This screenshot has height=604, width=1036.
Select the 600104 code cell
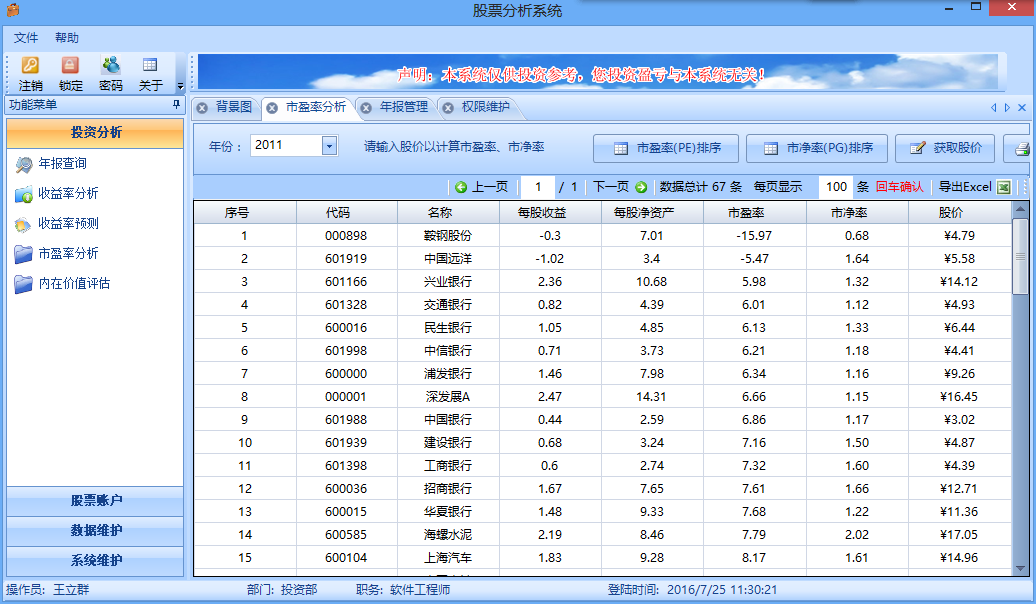point(346,558)
